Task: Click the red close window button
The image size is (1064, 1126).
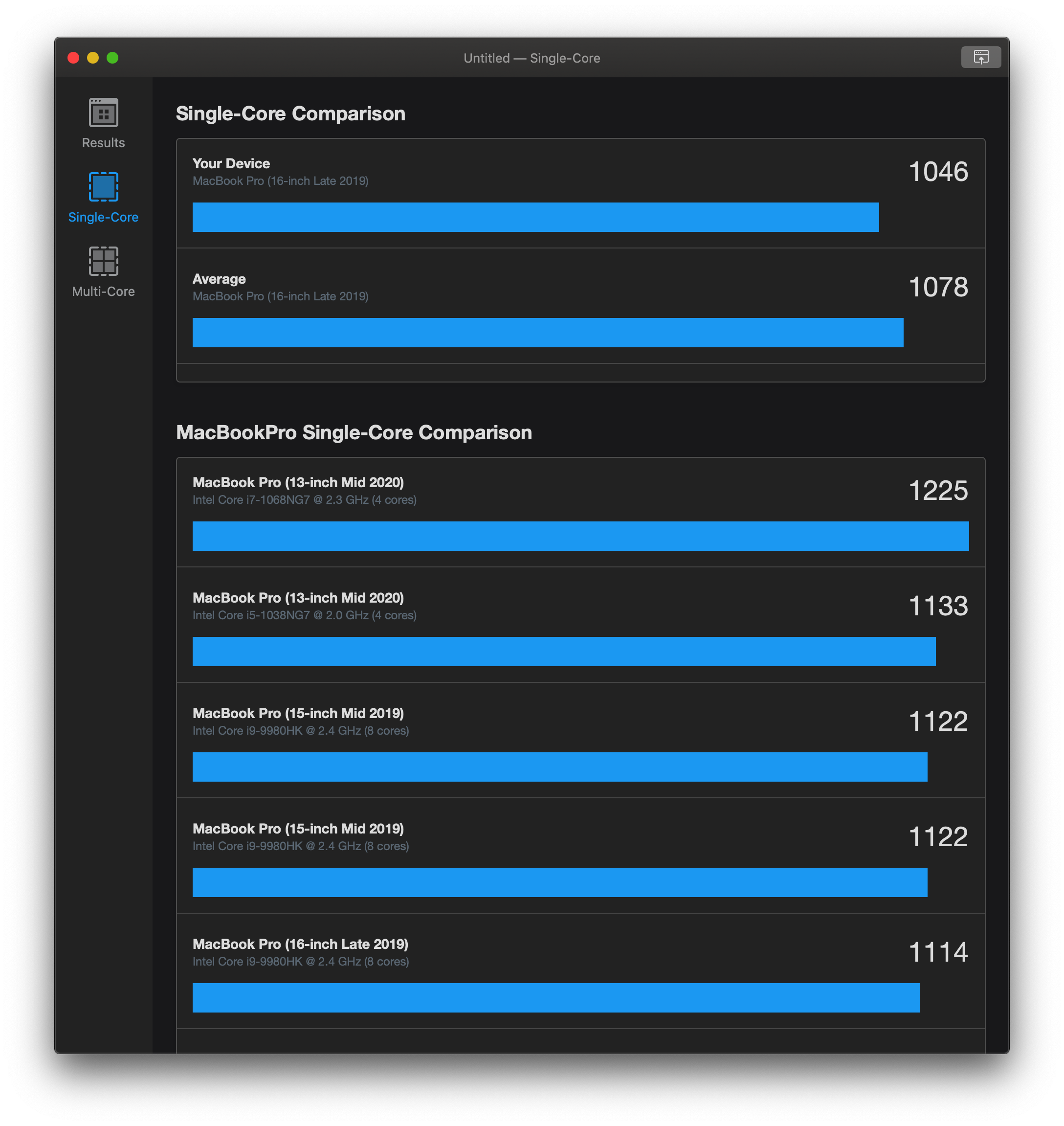Action: [73, 58]
